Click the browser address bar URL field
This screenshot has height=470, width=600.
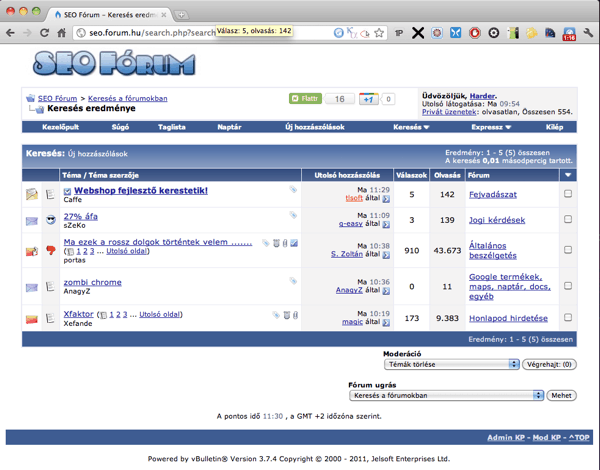200,33
